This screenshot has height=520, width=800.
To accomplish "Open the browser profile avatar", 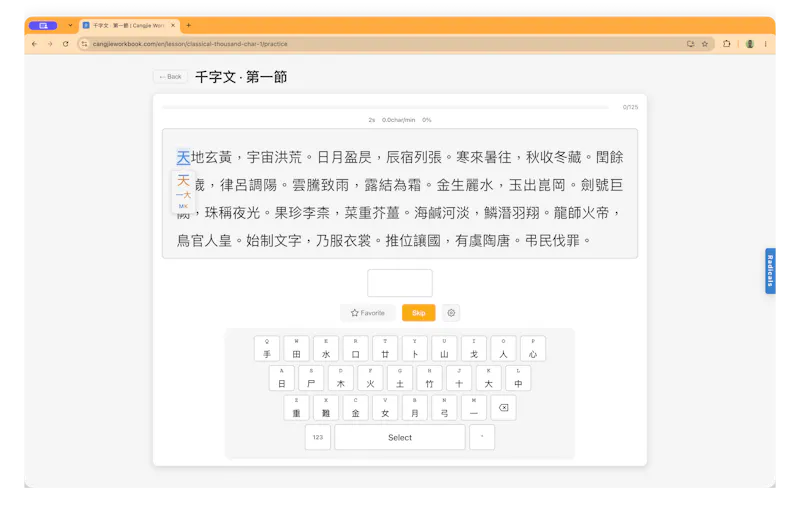I will pos(749,44).
